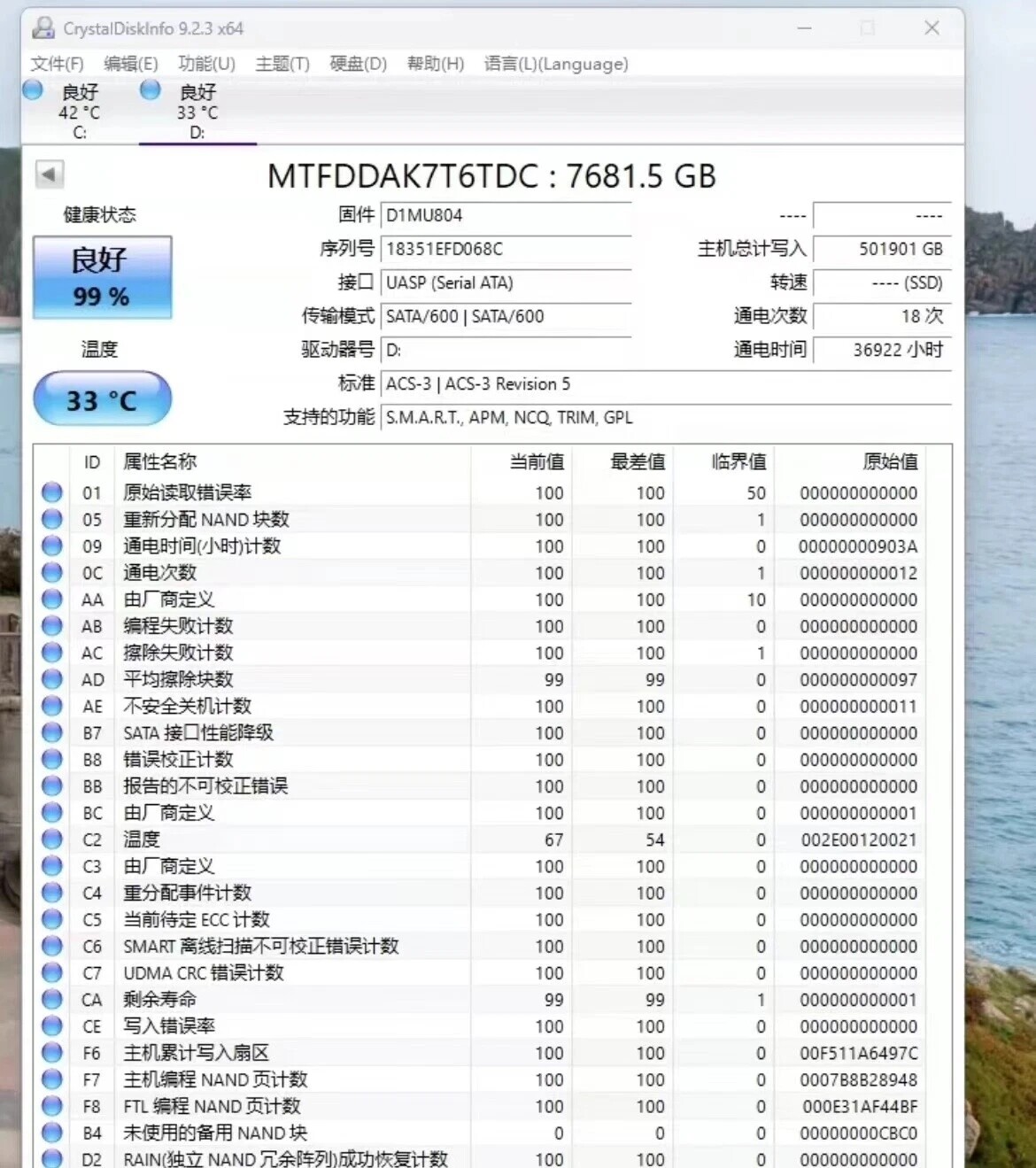The height and width of the screenshot is (1168, 1036).
Task: Select the blue orb beside C4 重分配事件计数
Action: (x=52, y=893)
